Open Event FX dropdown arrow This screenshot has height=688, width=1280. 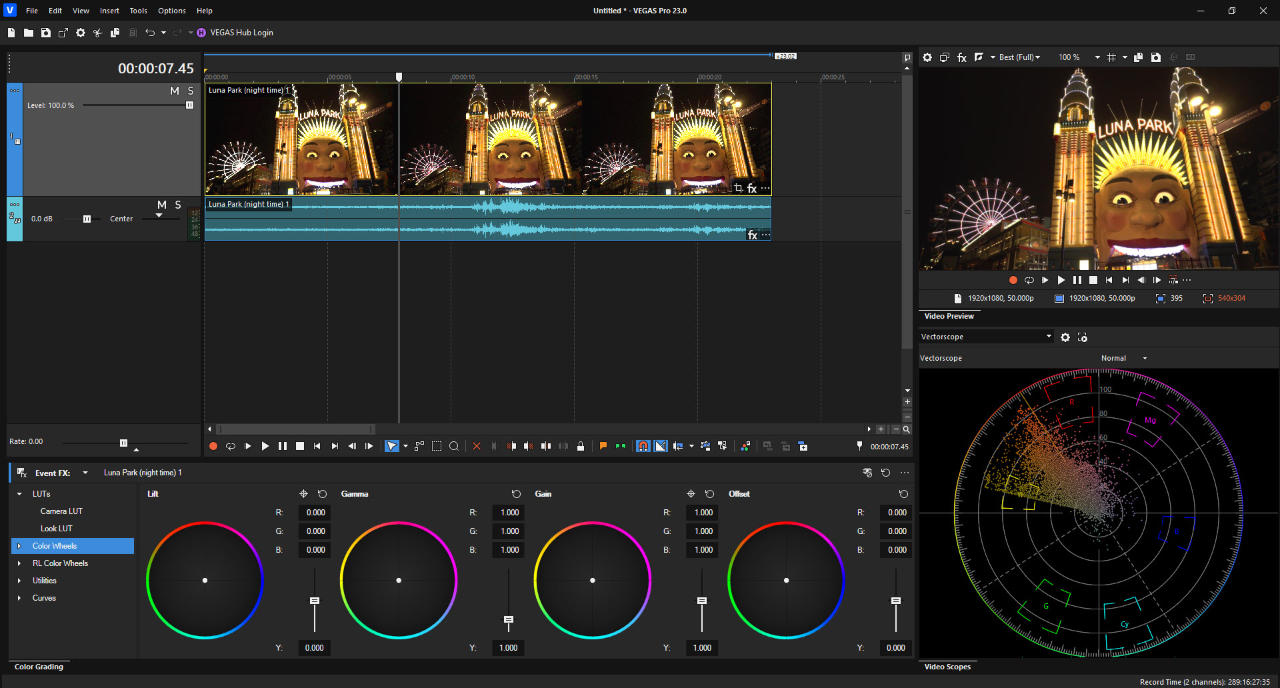pos(85,473)
